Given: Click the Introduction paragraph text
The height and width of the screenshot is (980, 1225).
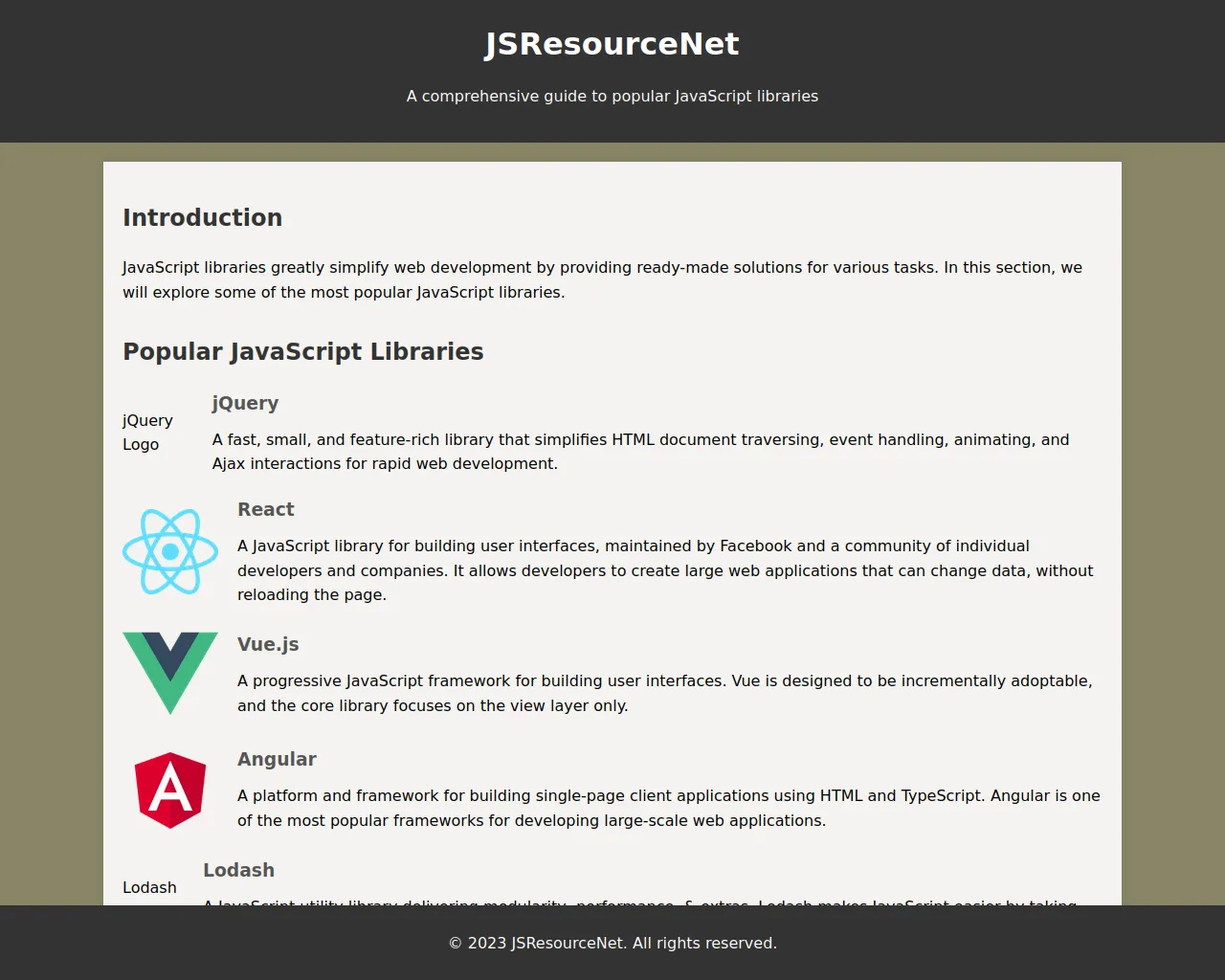Looking at the screenshot, I should click(x=602, y=279).
